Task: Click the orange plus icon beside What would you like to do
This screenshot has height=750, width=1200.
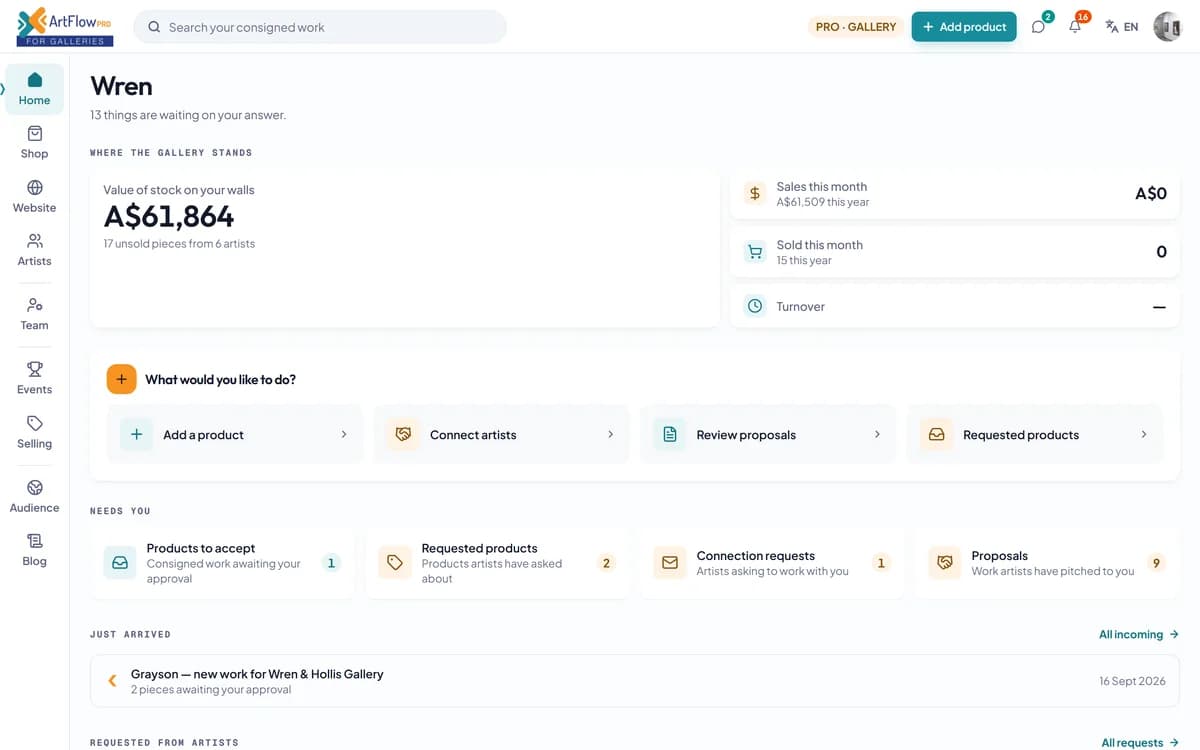Action: [121, 379]
